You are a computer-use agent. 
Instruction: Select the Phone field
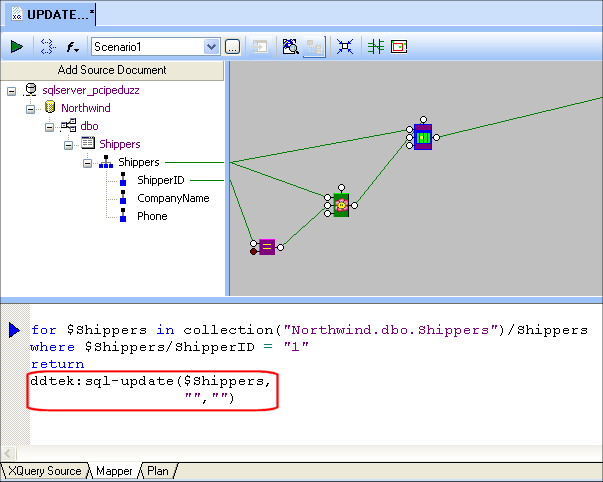(152, 217)
